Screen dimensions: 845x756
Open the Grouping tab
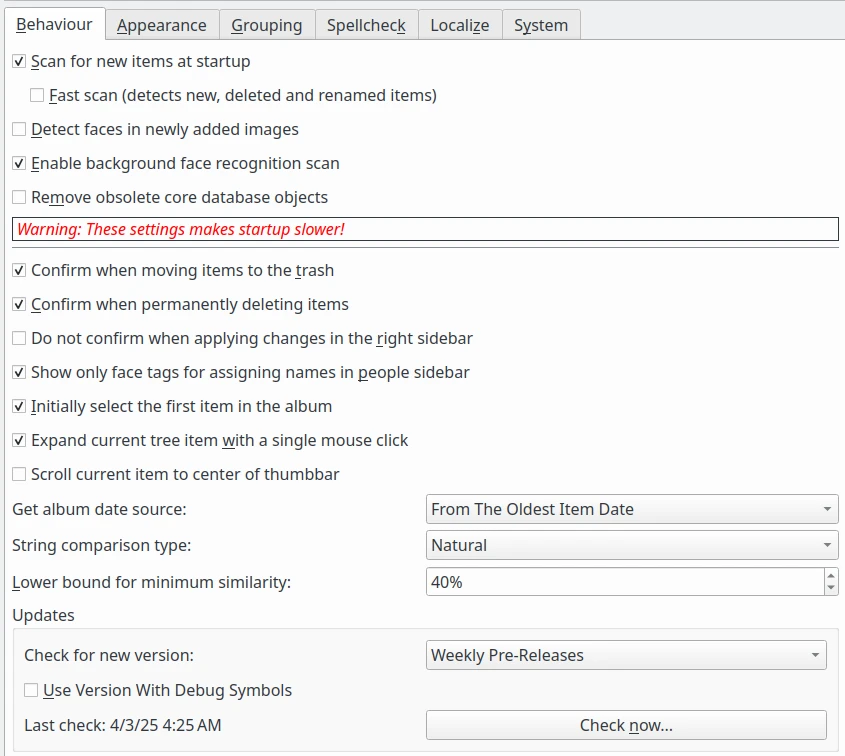click(x=266, y=25)
